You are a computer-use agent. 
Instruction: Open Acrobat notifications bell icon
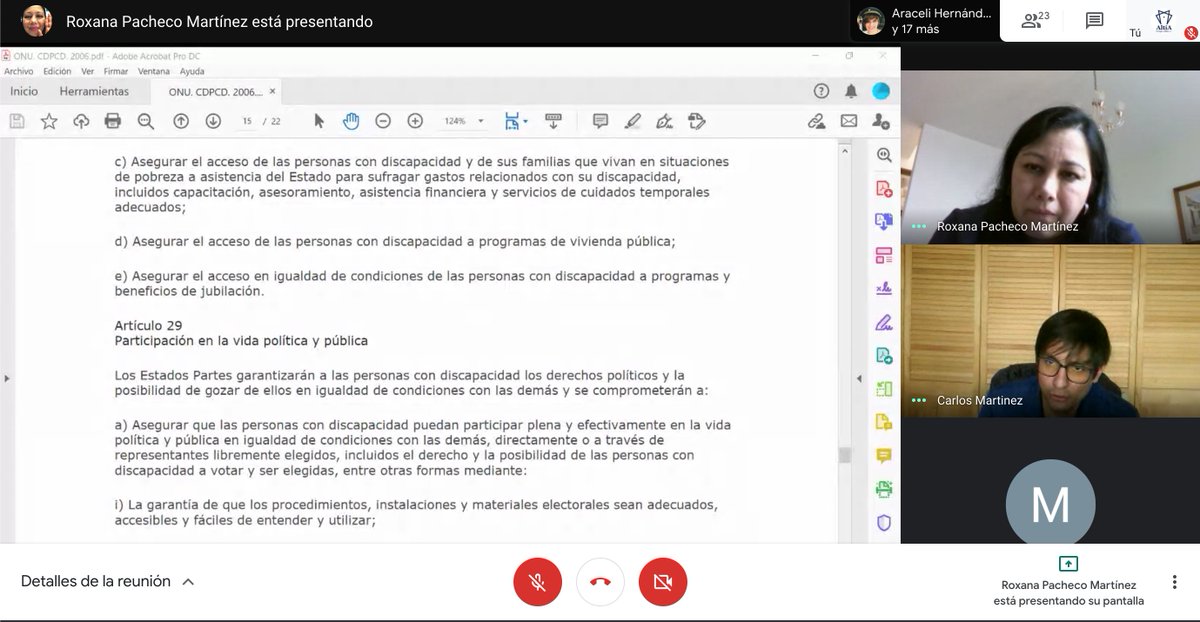point(851,91)
